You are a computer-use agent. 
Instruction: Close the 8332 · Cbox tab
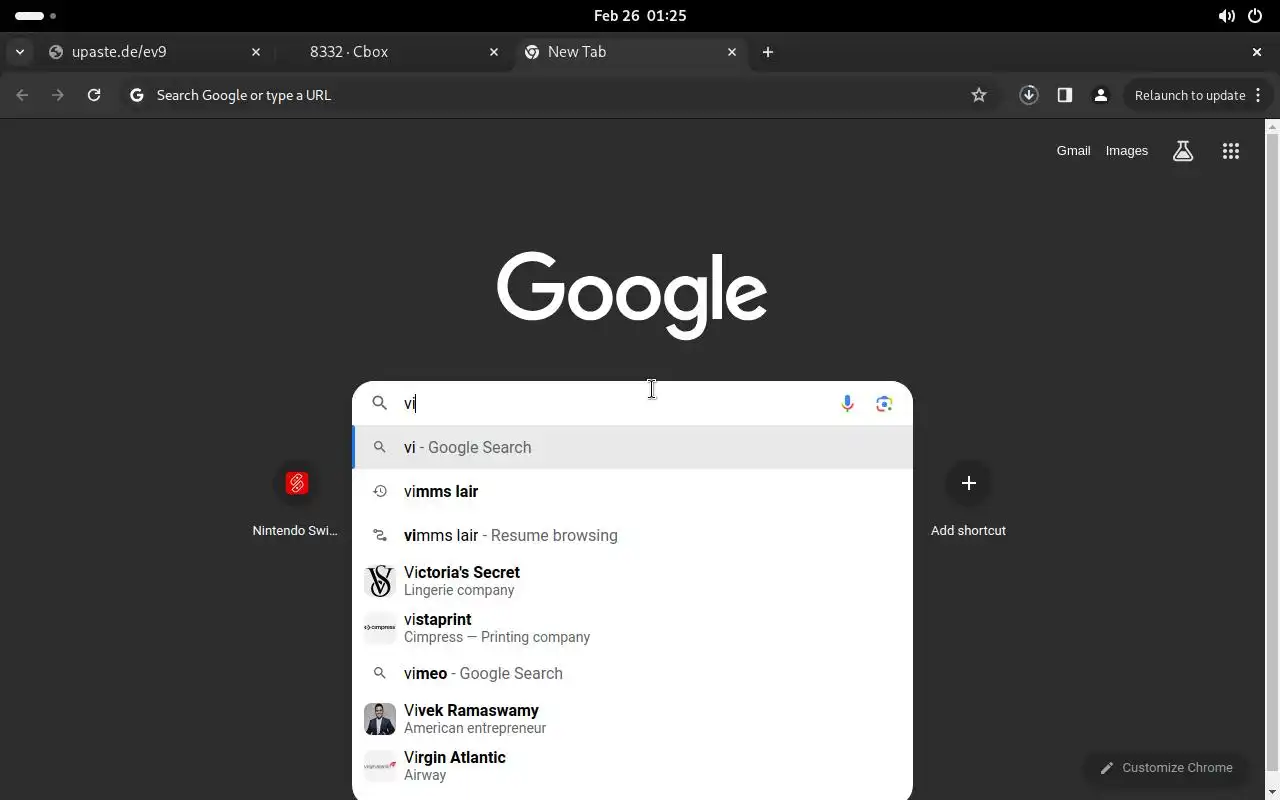[x=494, y=52]
